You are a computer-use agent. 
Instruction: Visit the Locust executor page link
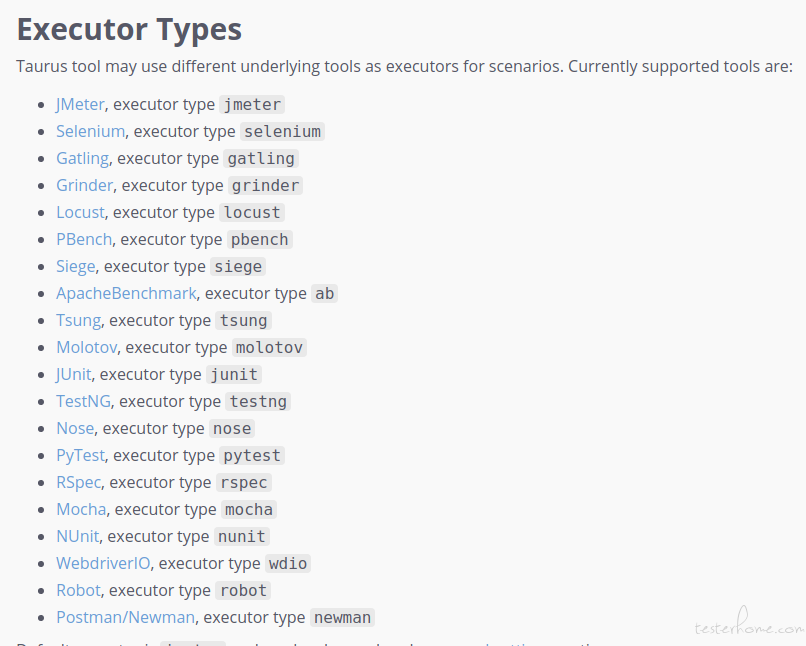[x=80, y=212]
